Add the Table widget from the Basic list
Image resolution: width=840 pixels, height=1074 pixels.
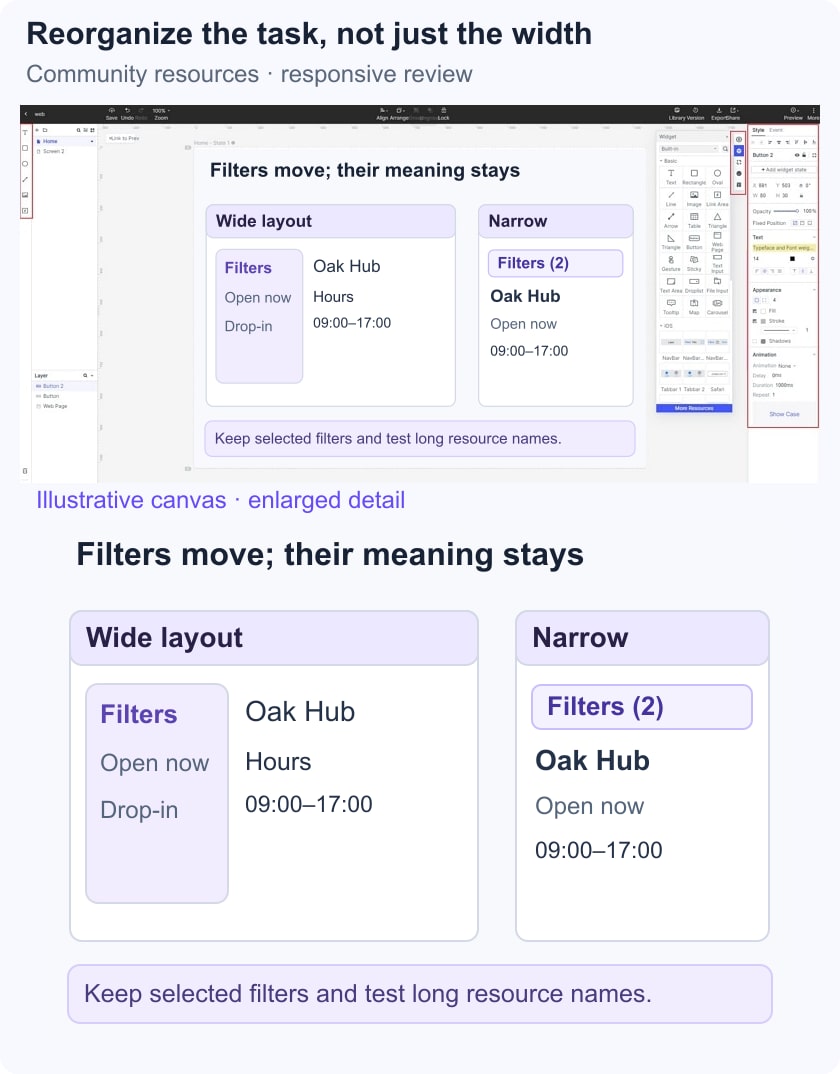pyautogui.click(x=694, y=219)
